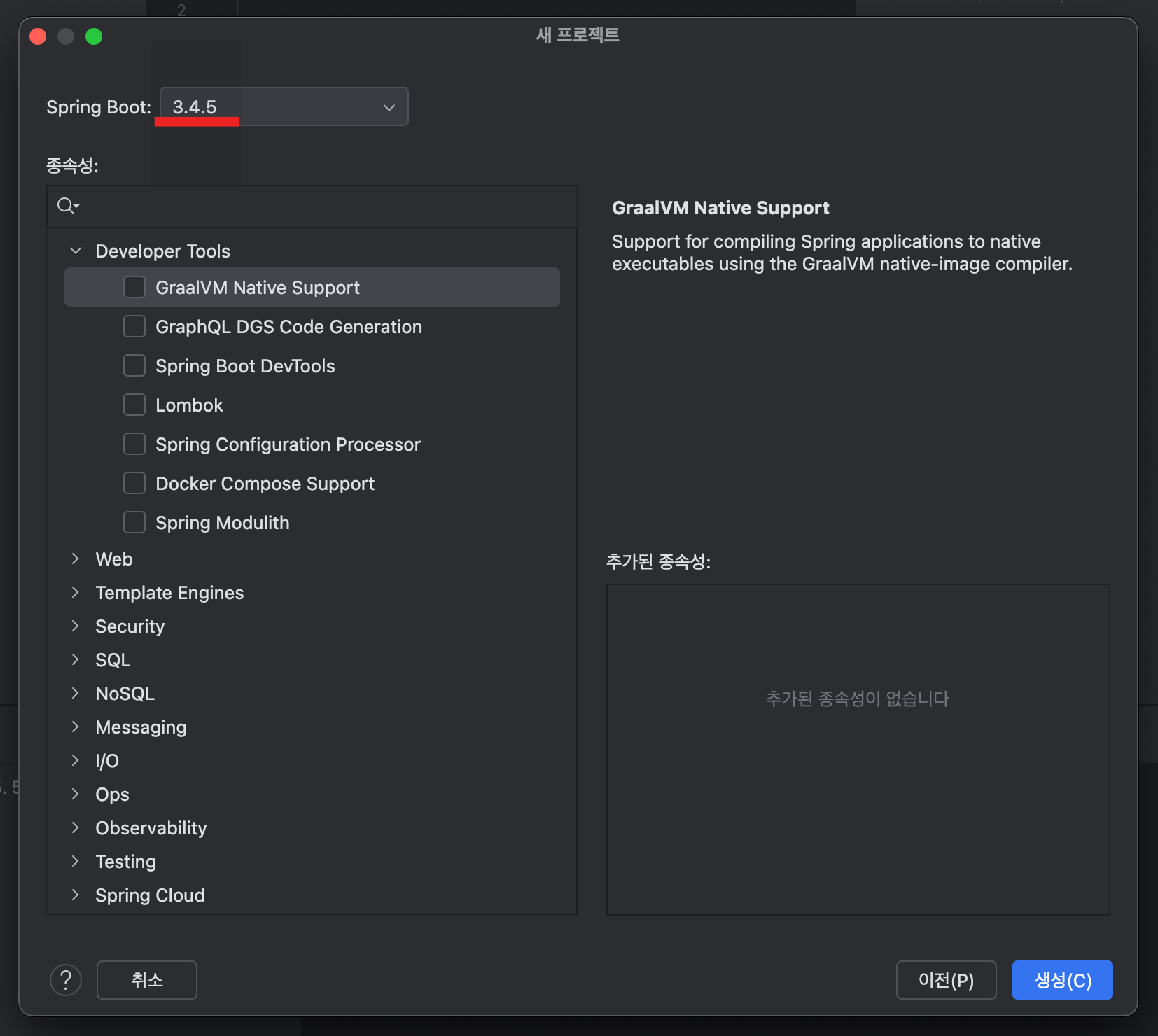This screenshot has width=1158, height=1036.
Task: Select the Lombok row label
Action: click(189, 405)
